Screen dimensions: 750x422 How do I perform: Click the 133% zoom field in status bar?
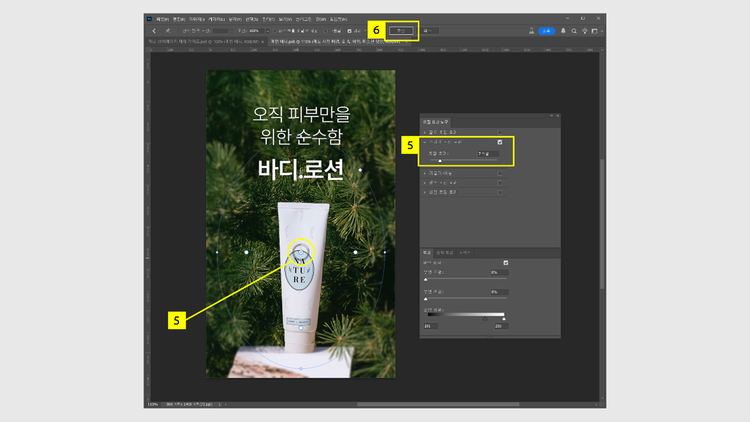click(x=153, y=404)
